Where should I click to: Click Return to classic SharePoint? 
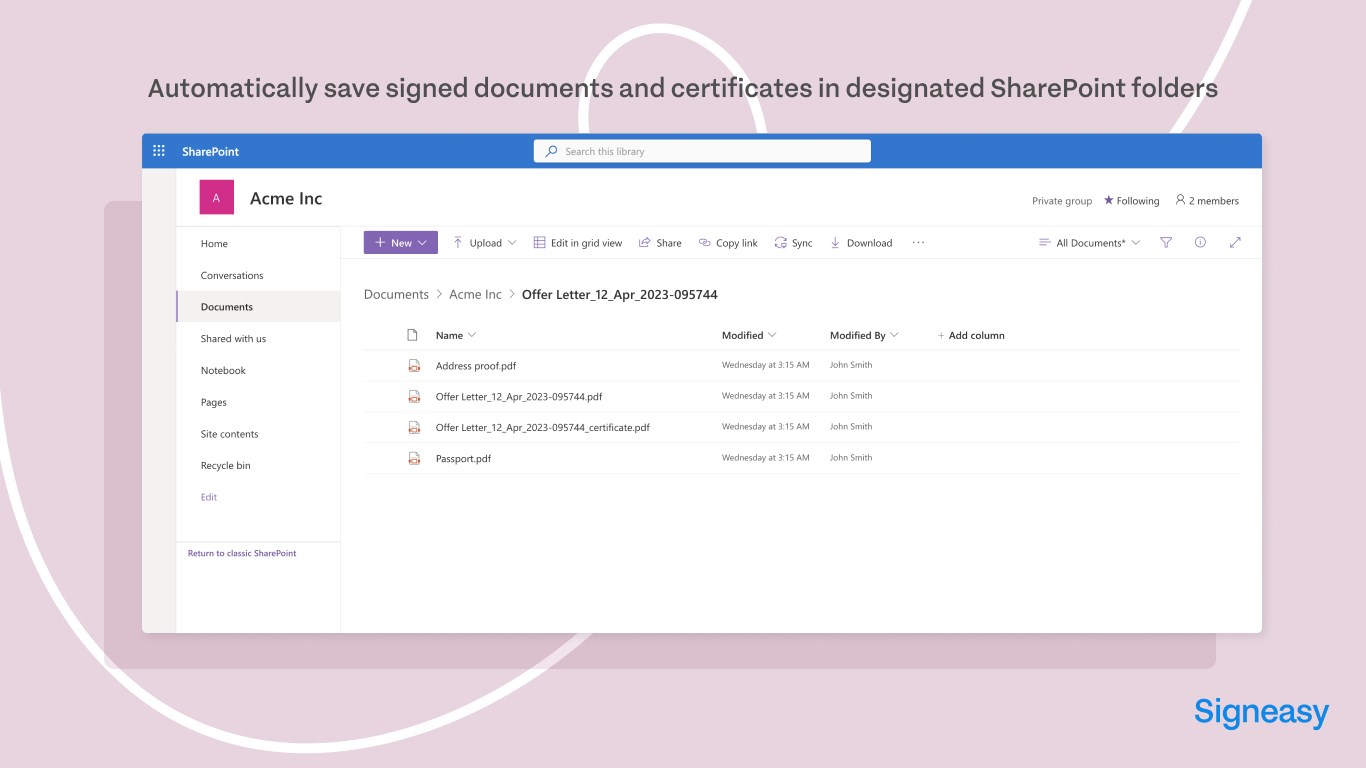click(242, 553)
